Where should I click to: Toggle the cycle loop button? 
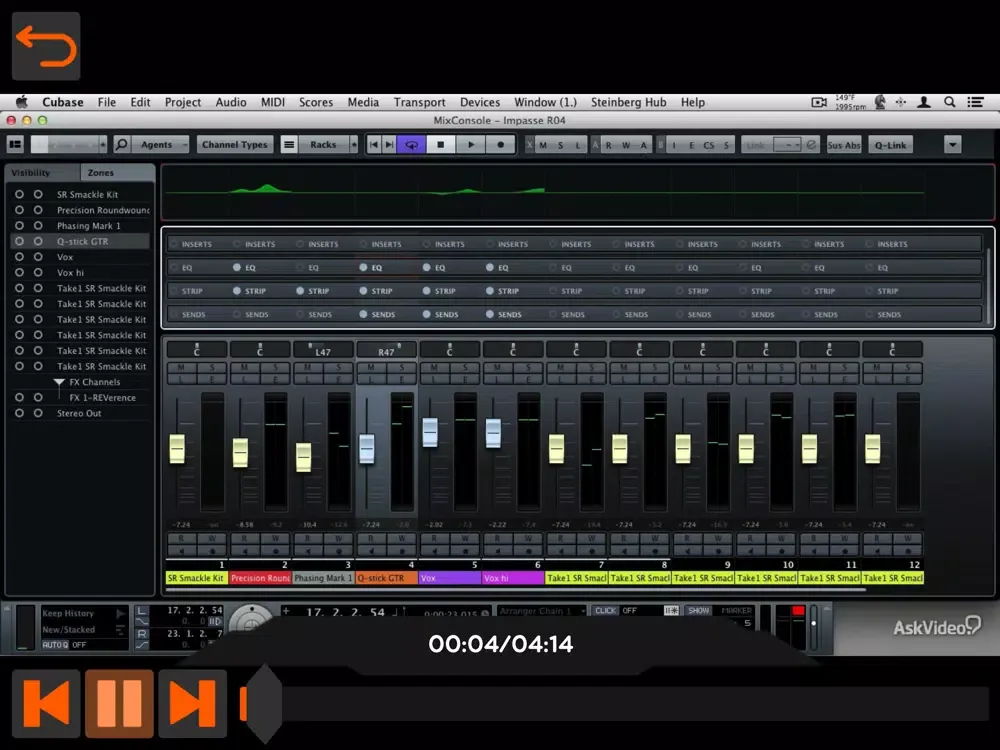(x=411, y=145)
